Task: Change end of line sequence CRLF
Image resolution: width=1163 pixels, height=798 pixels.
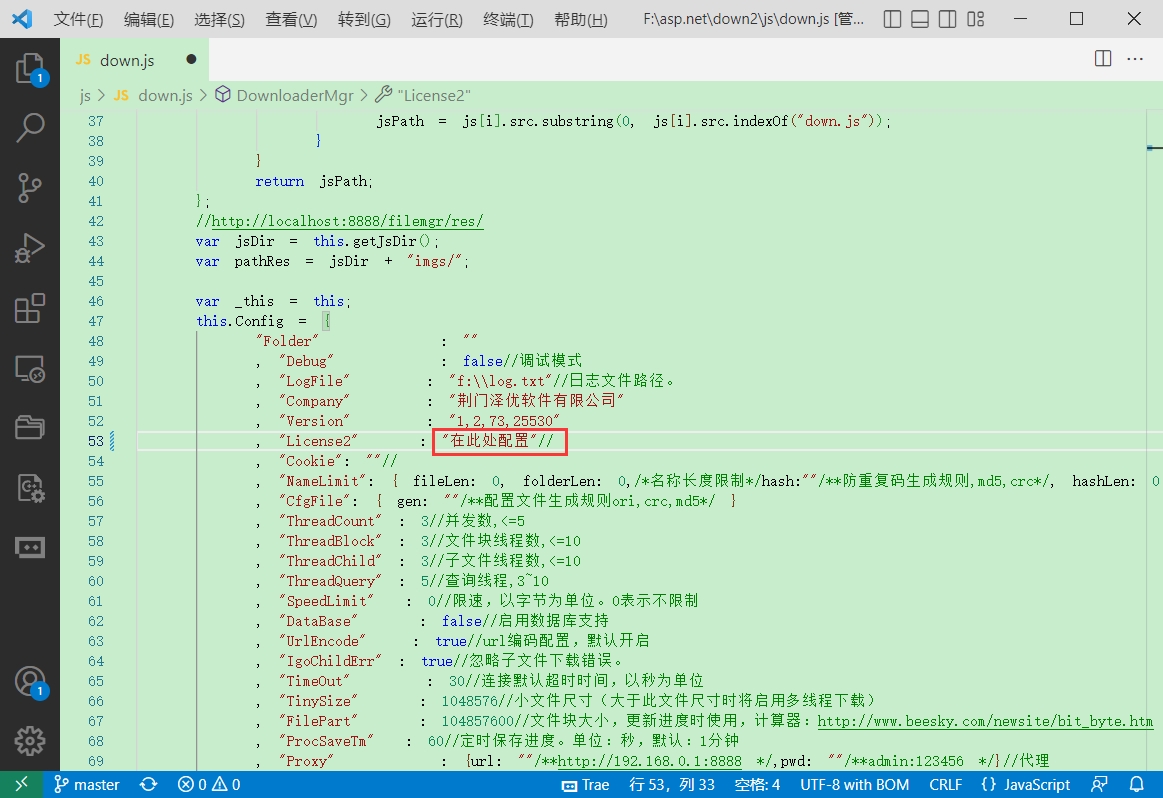Action: tap(946, 784)
